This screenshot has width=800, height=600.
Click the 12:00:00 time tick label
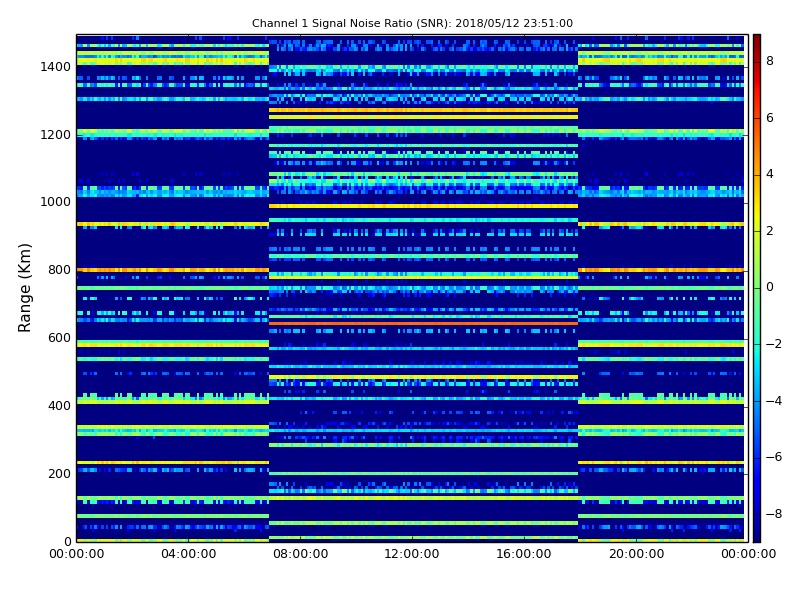click(x=412, y=554)
